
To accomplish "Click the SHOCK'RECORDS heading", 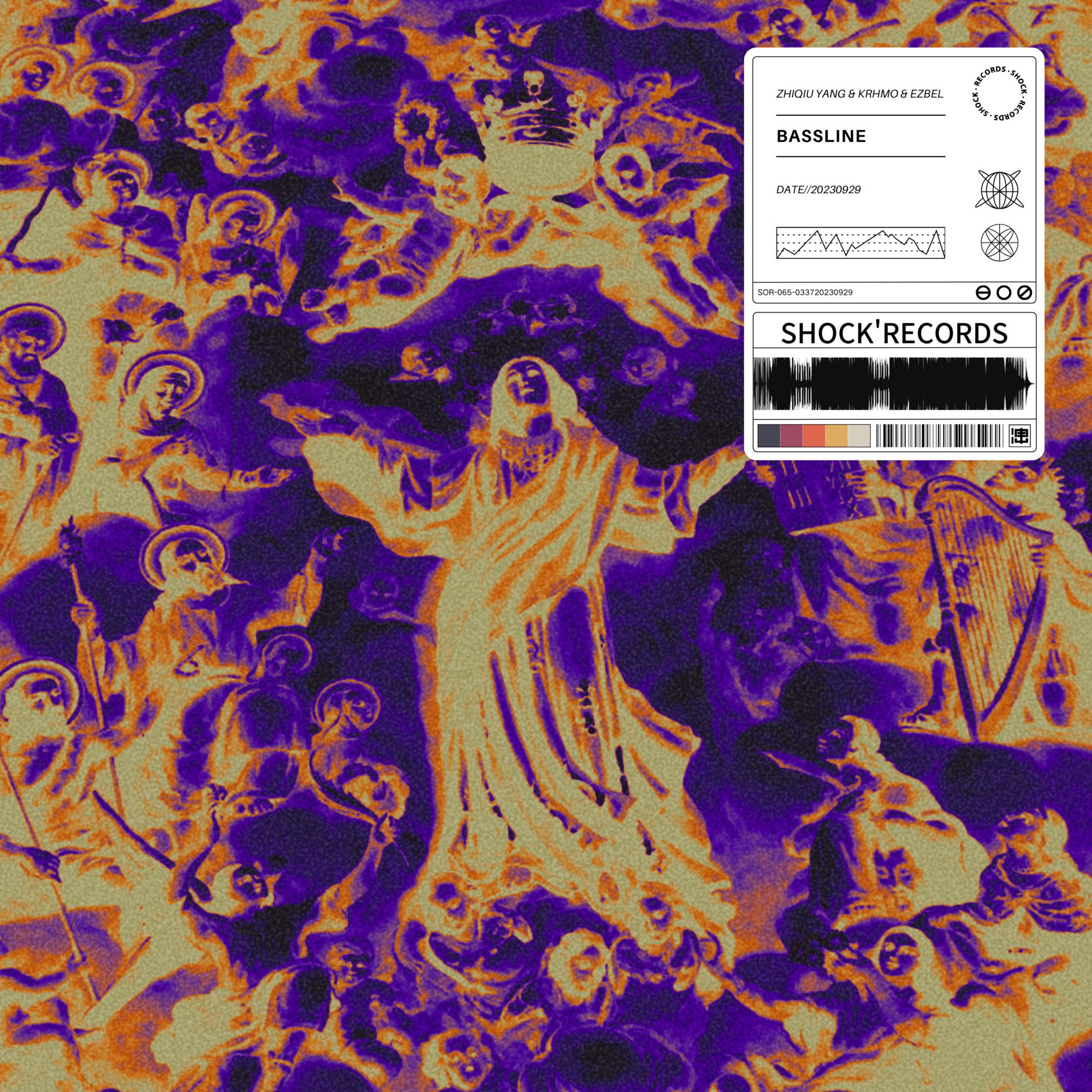I will 894,334.
